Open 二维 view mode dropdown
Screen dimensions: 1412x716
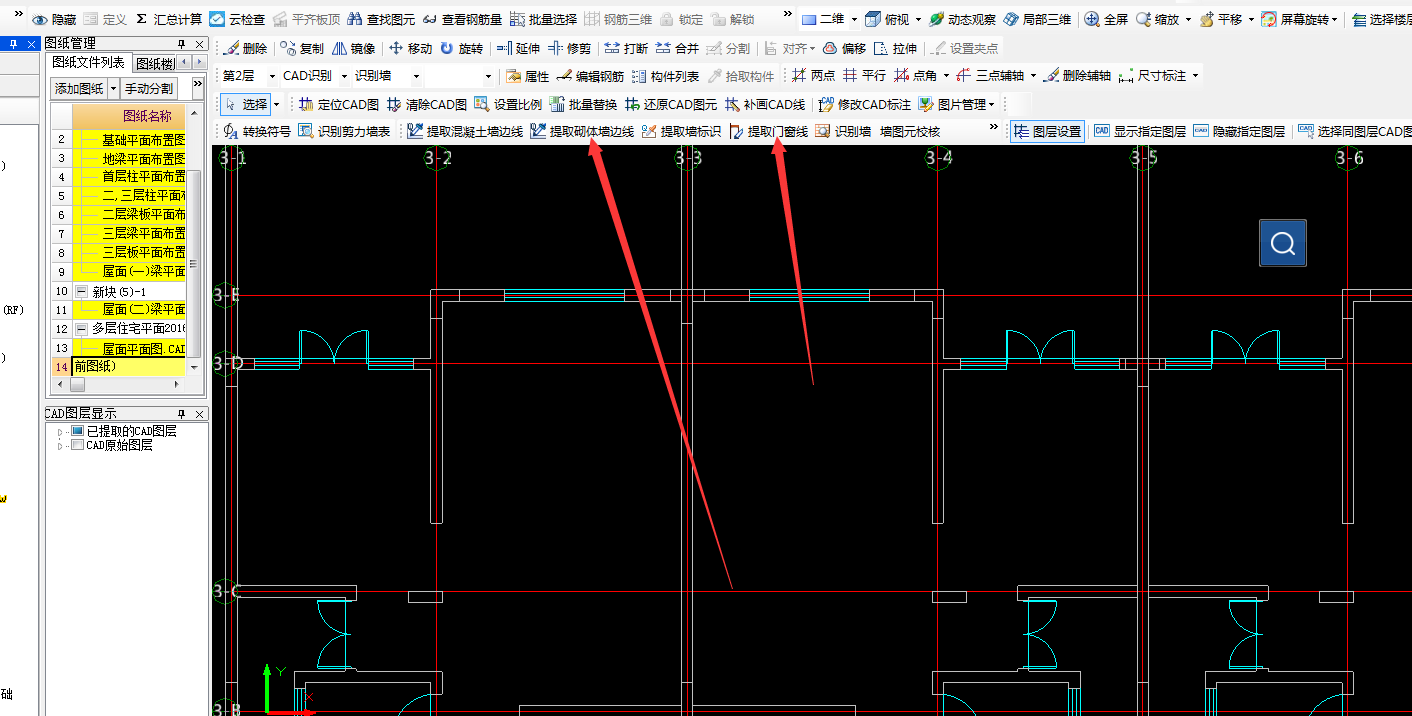point(854,19)
